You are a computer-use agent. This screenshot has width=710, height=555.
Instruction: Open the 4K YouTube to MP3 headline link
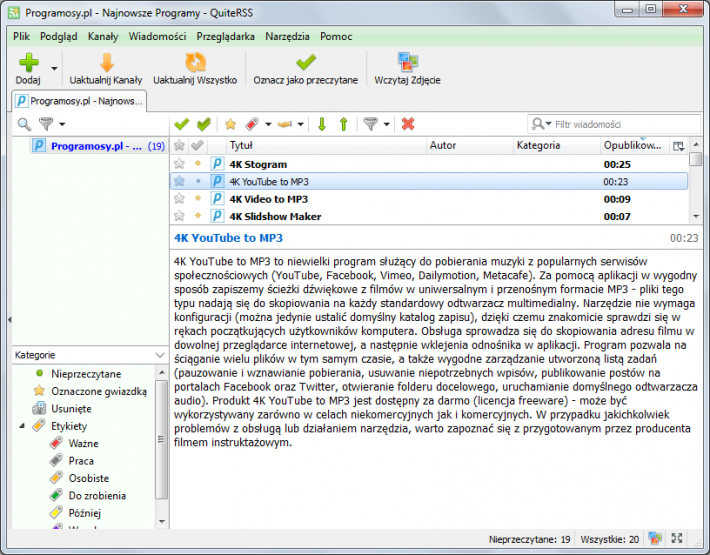(228, 238)
